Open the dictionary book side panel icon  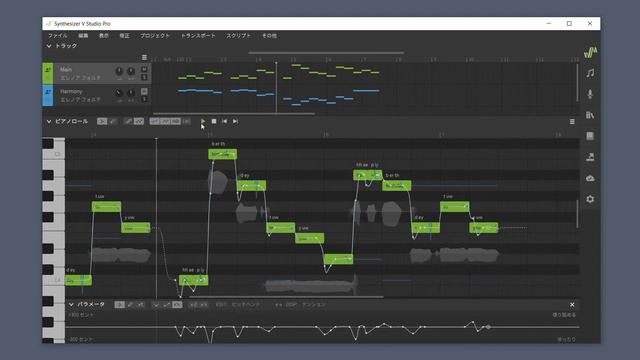pyautogui.click(x=590, y=136)
